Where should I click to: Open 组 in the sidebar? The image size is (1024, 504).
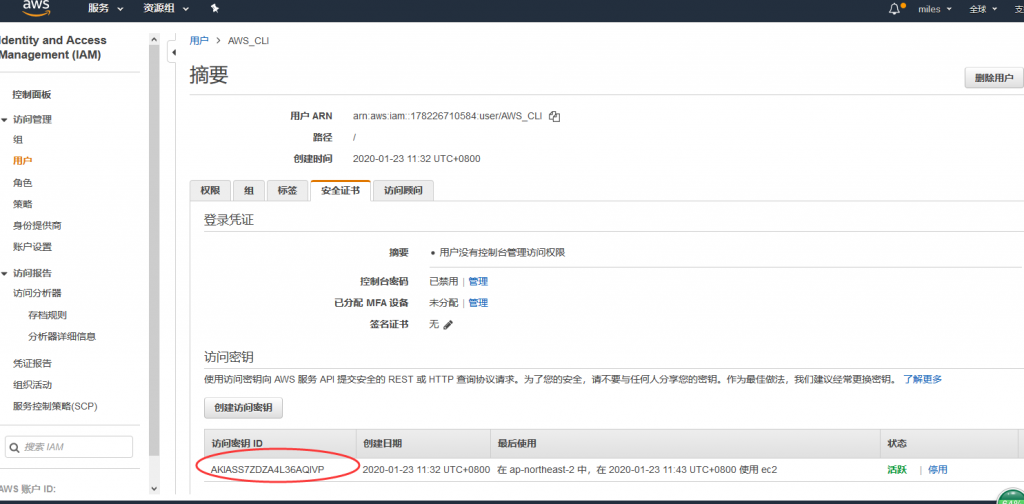pos(18,140)
